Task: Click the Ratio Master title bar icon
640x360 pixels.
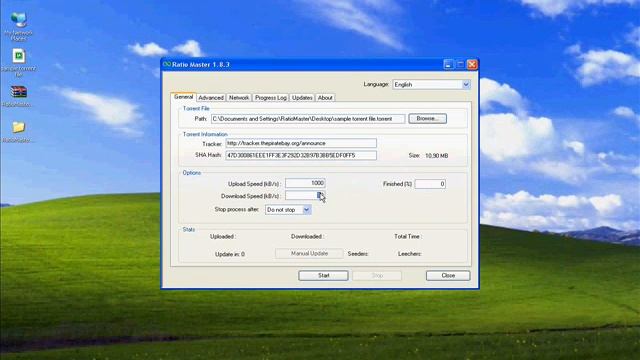Action: [x=167, y=64]
